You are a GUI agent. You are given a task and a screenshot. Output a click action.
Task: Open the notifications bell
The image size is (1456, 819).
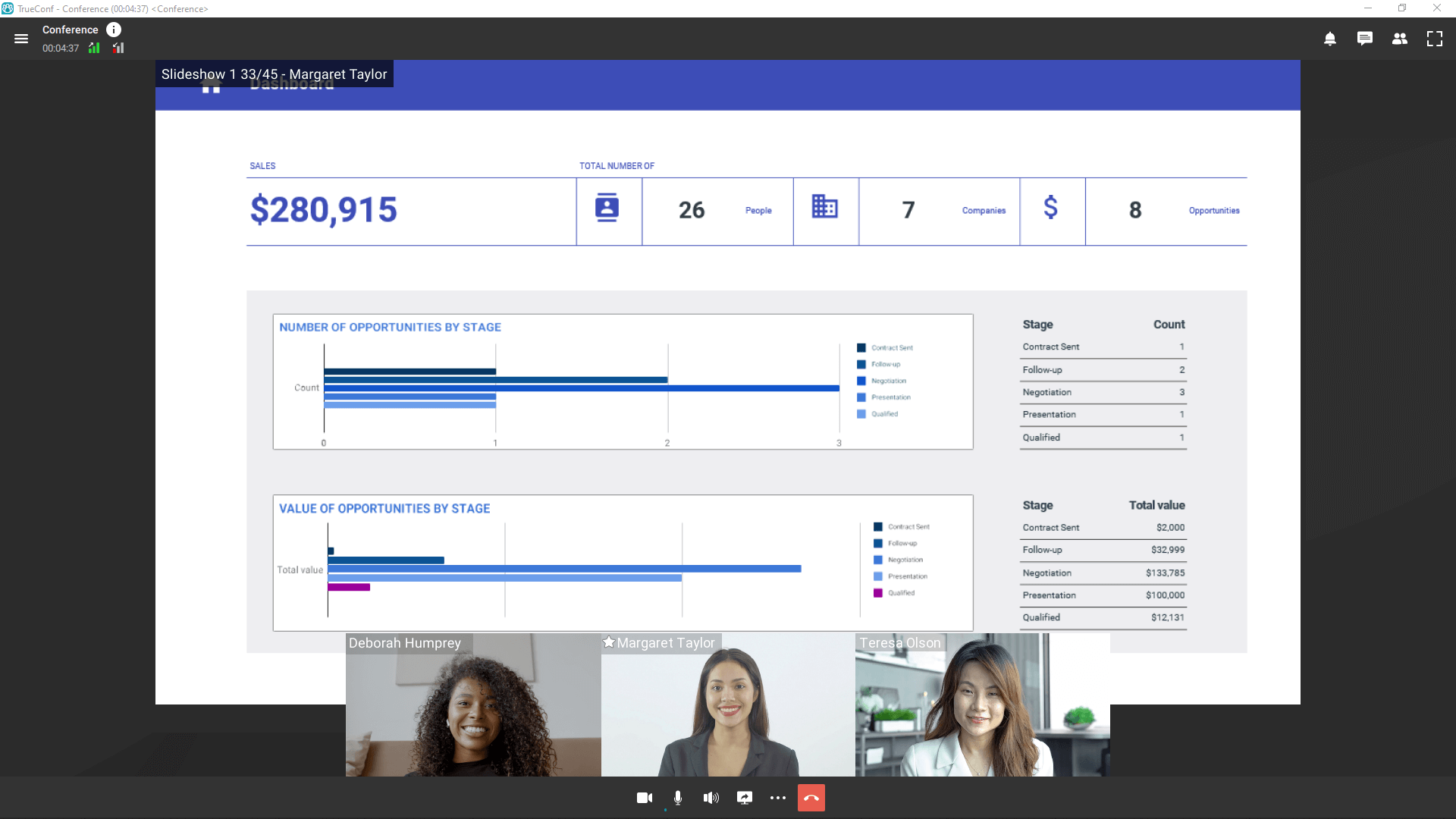pyautogui.click(x=1330, y=38)
